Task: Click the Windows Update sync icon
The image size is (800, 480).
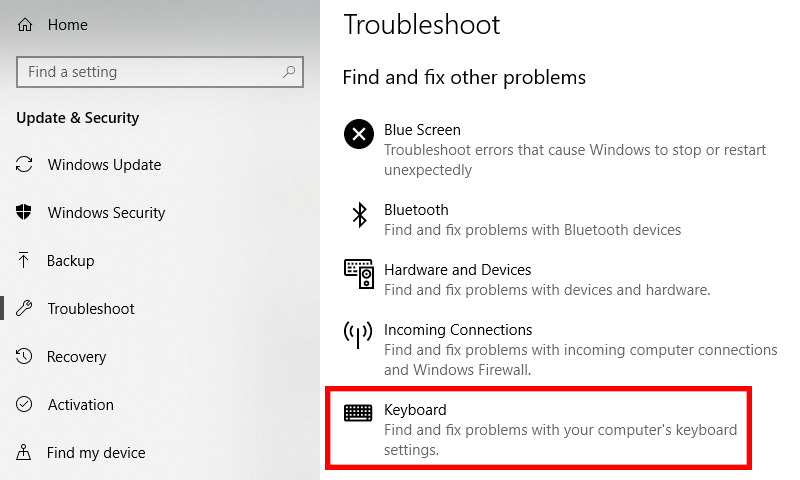Action: click(x=25, y=165)
